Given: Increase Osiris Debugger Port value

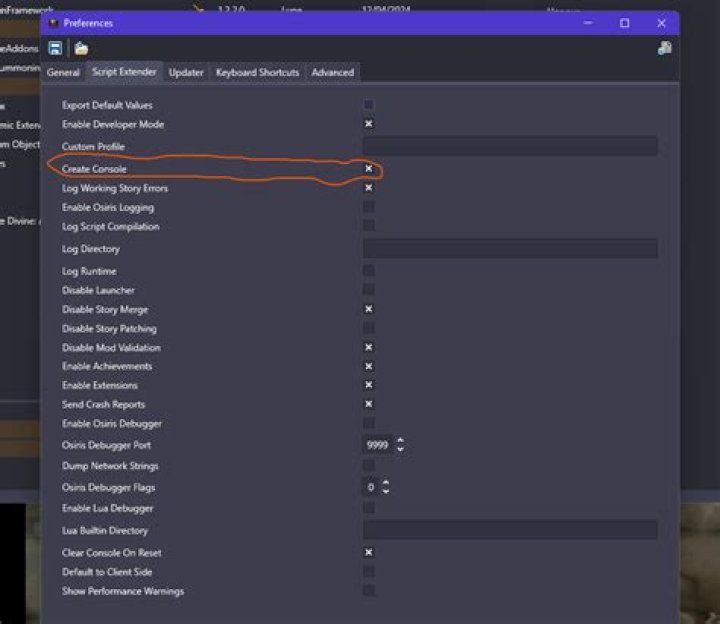Looking at the screenshot, I should (400, 440).
